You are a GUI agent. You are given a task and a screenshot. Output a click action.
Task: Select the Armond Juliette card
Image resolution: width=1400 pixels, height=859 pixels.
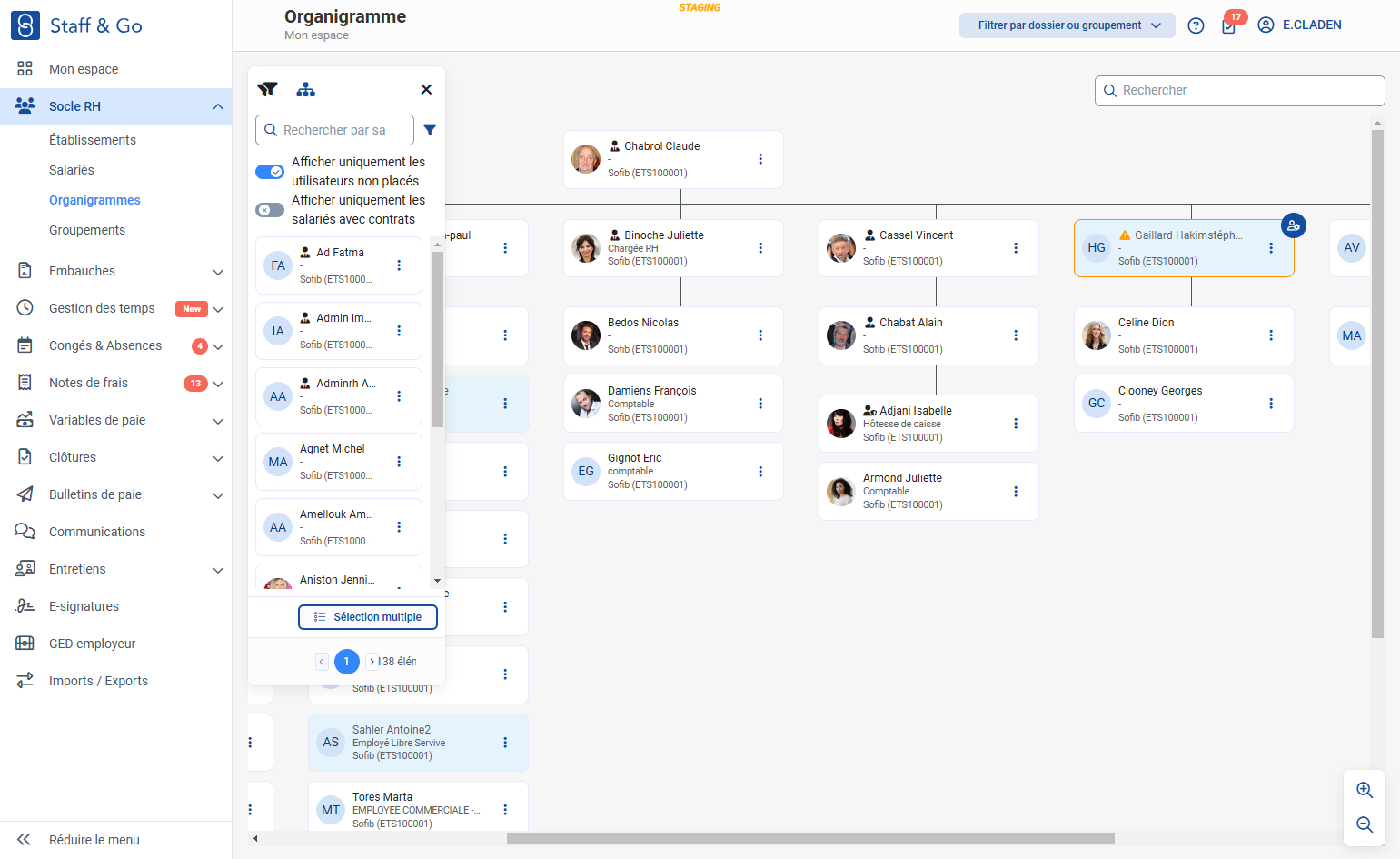click(928, 491)
